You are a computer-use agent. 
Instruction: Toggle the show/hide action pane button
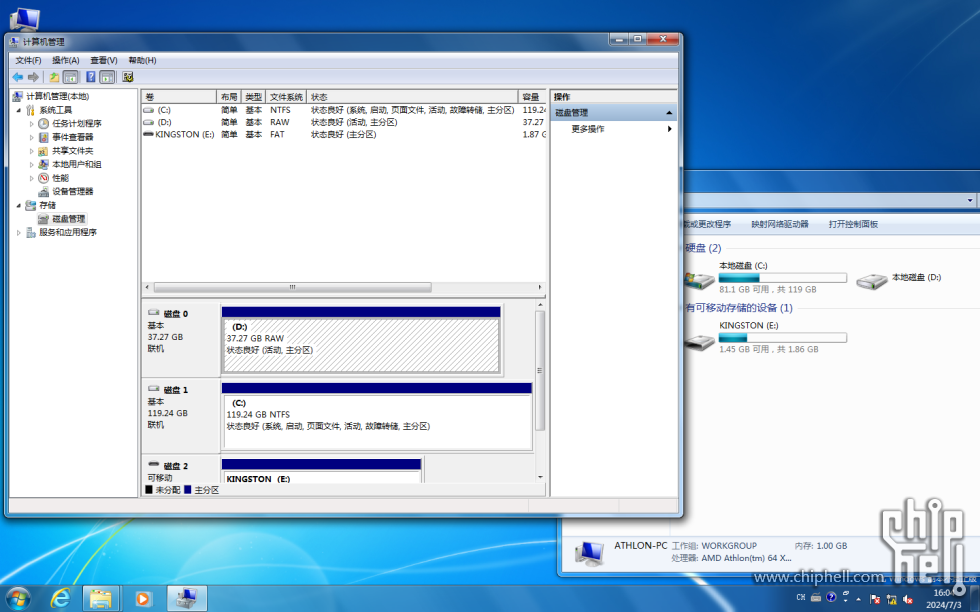(x=108, y=77)
